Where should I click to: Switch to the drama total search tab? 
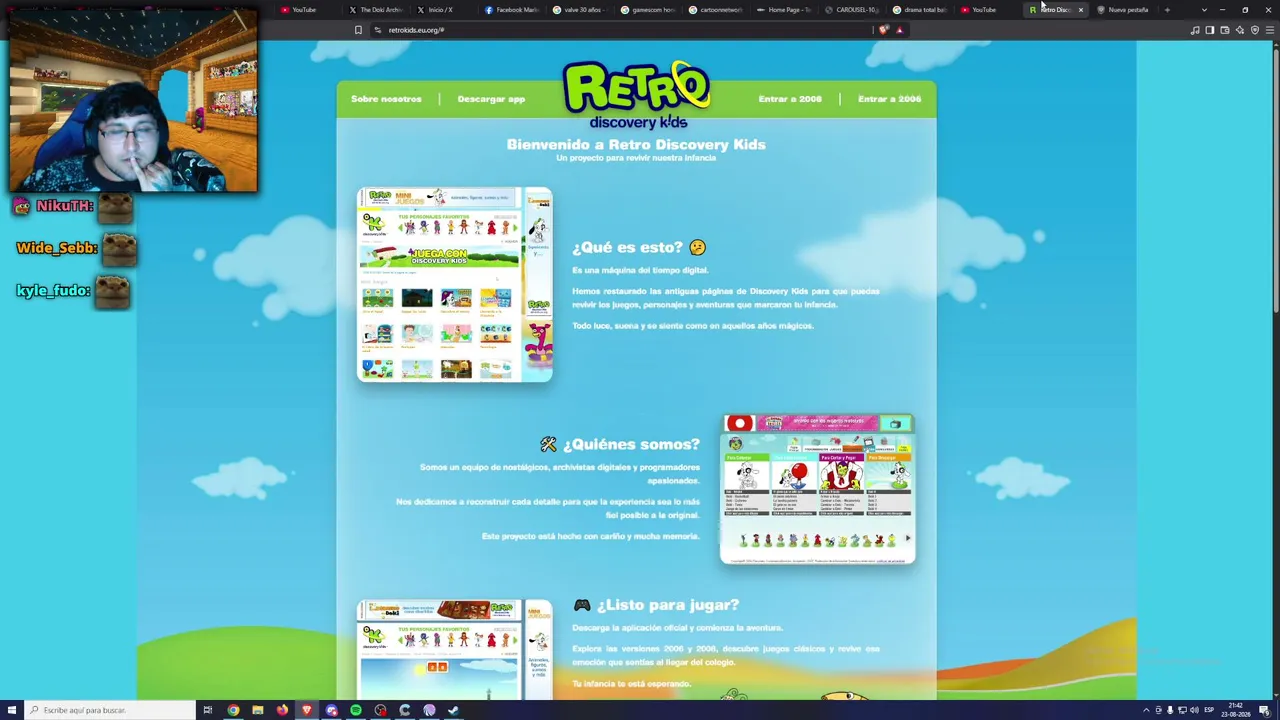coord(919,10)
